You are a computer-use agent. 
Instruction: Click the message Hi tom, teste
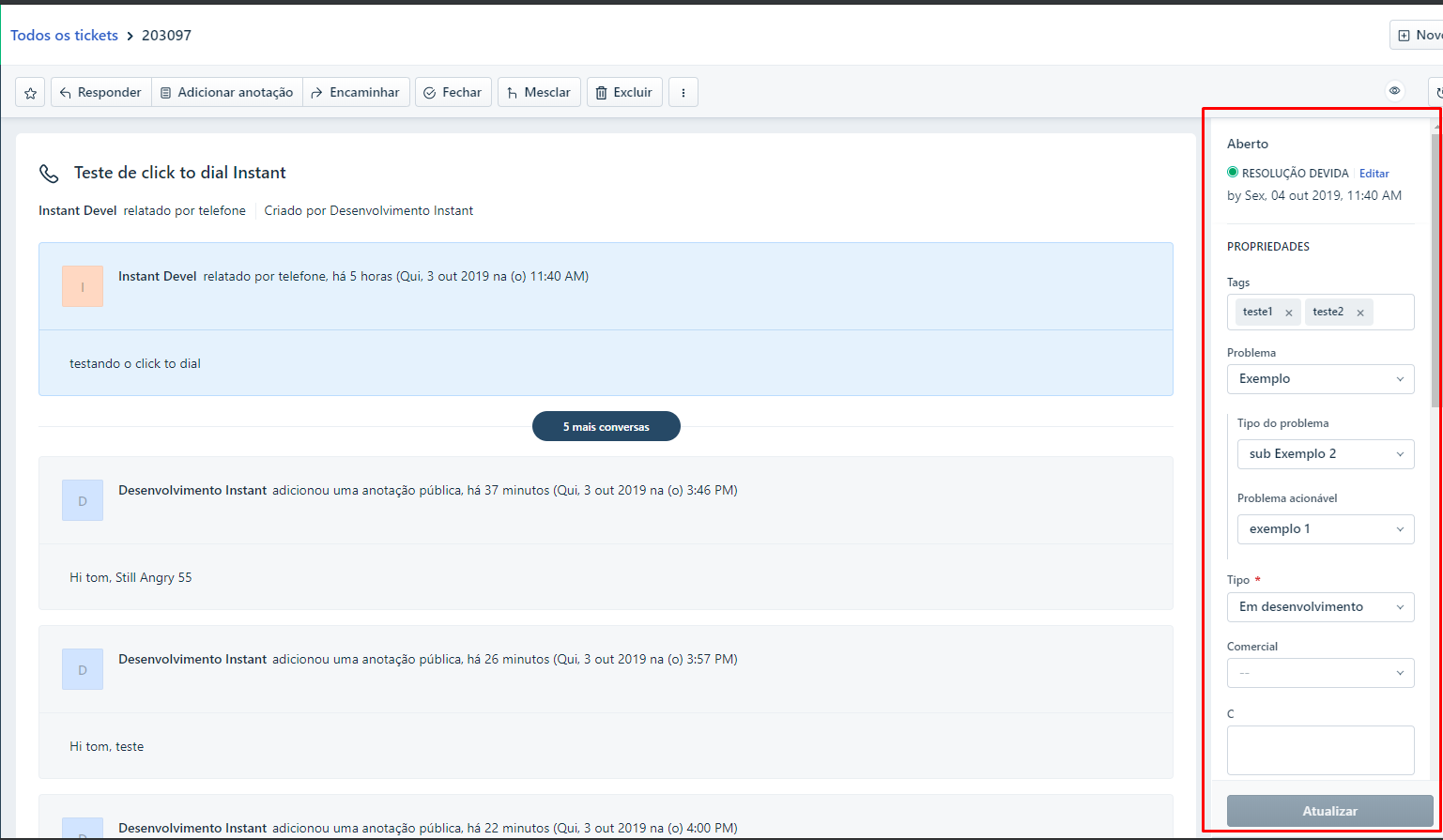[106, 746]
